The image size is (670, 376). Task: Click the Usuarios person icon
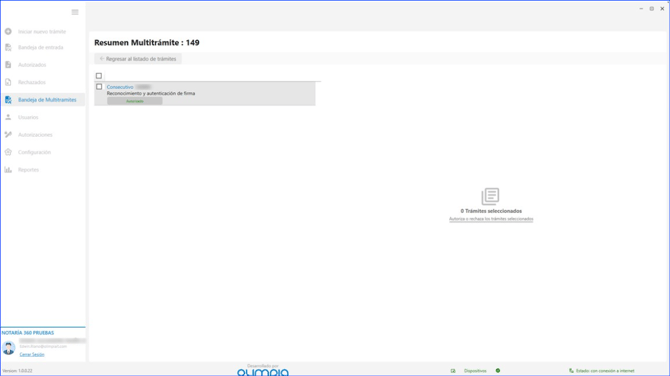[8, 117]
